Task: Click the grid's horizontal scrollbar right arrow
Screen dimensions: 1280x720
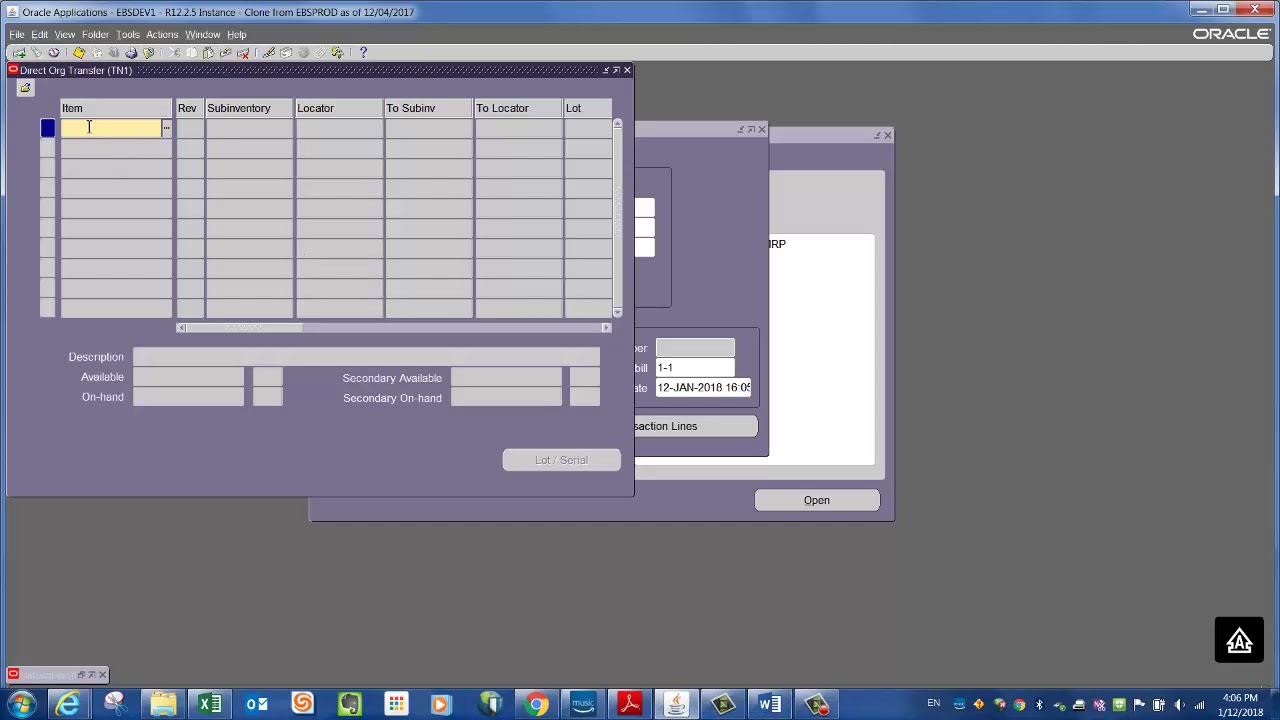Action: pos(606,328)
